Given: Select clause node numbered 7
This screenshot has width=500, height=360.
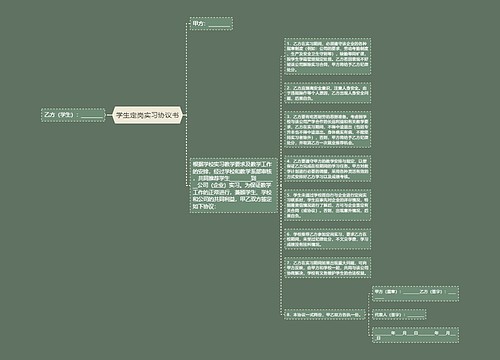Looking at the screenshot, I should 327,267.
